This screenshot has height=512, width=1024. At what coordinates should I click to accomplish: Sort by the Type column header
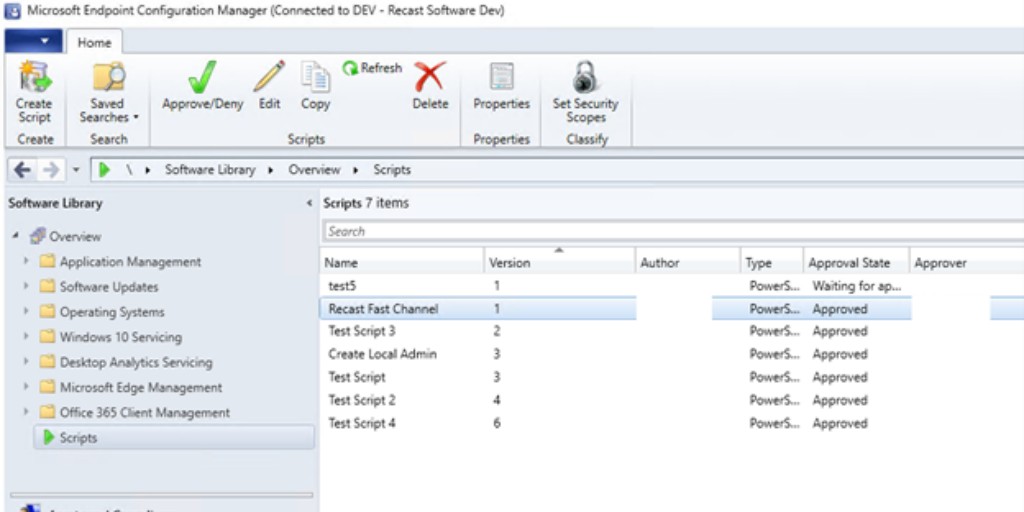click(x=772, y=263)
